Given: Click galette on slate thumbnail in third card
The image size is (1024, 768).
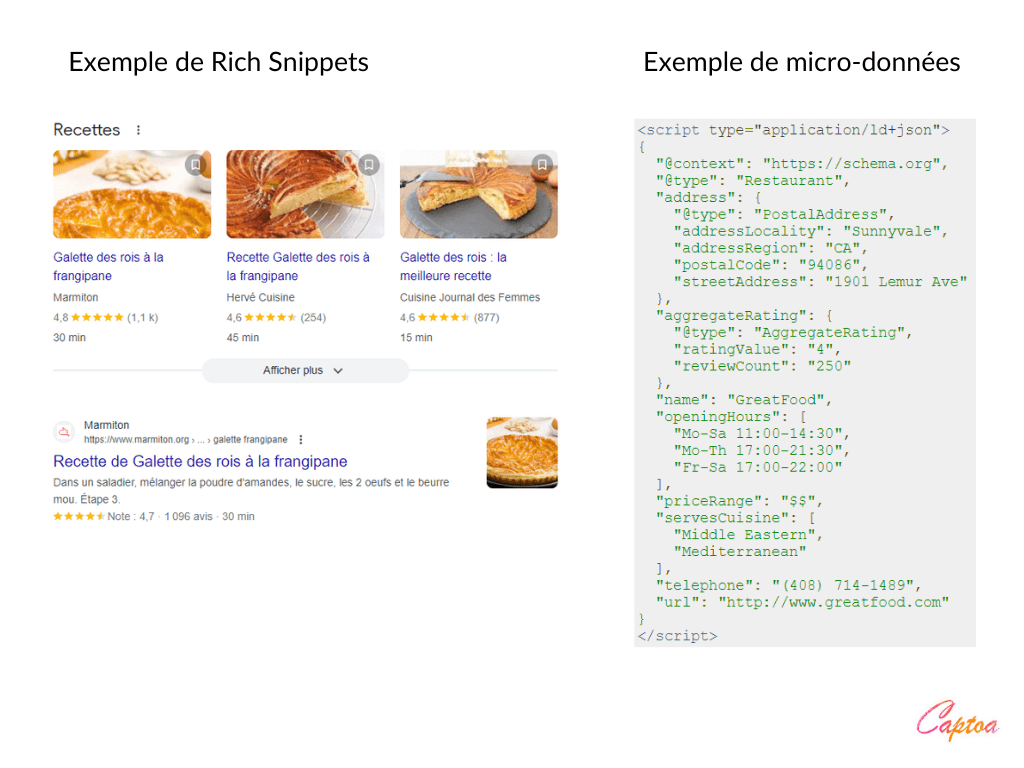Looking at the screenshot, I should pyautogui.click(x=478, y=194).
